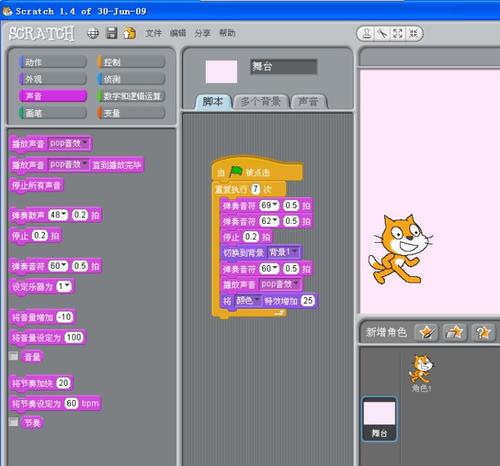Open pop音效 dropdown in 直到播放完毕 block

pyautogui.click(x=69, y=164)
